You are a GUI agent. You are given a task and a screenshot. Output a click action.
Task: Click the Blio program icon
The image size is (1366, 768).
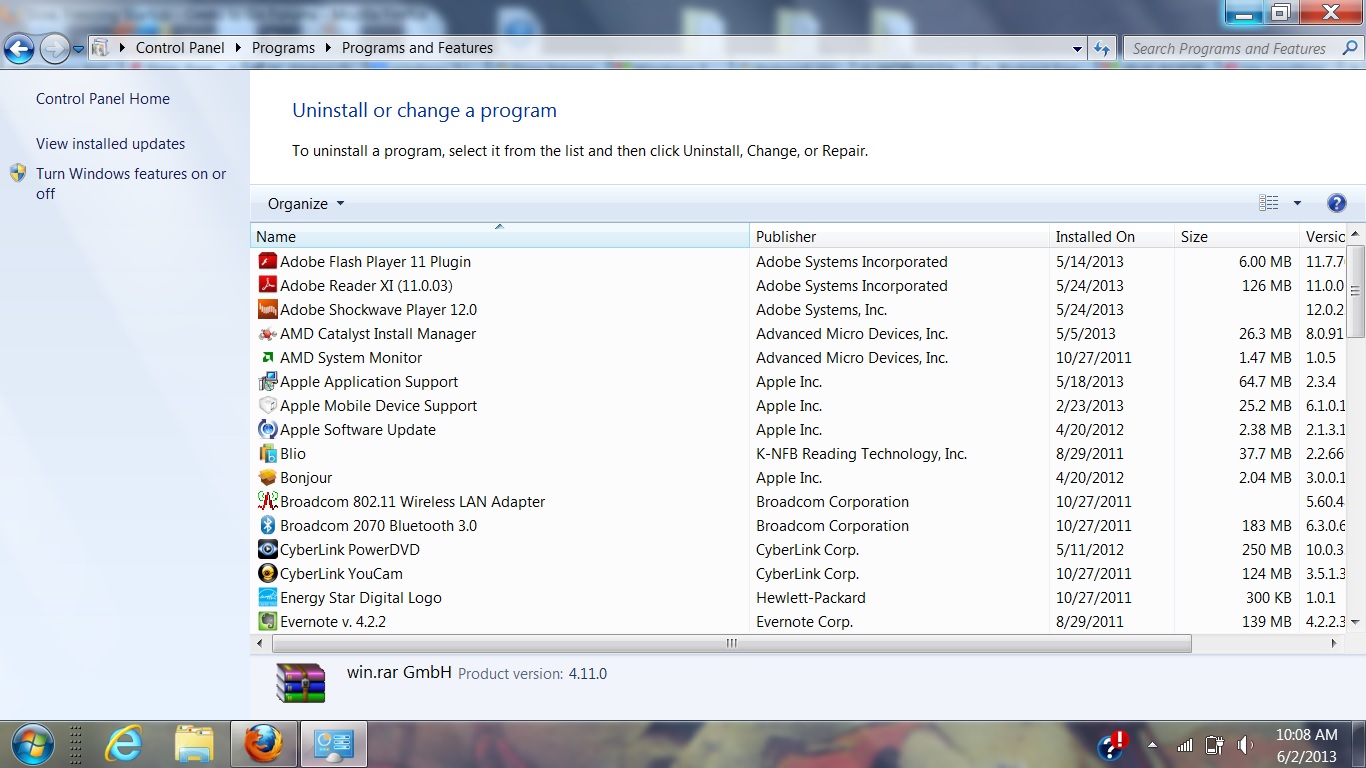pyautogui.click(x=267, y=454)
